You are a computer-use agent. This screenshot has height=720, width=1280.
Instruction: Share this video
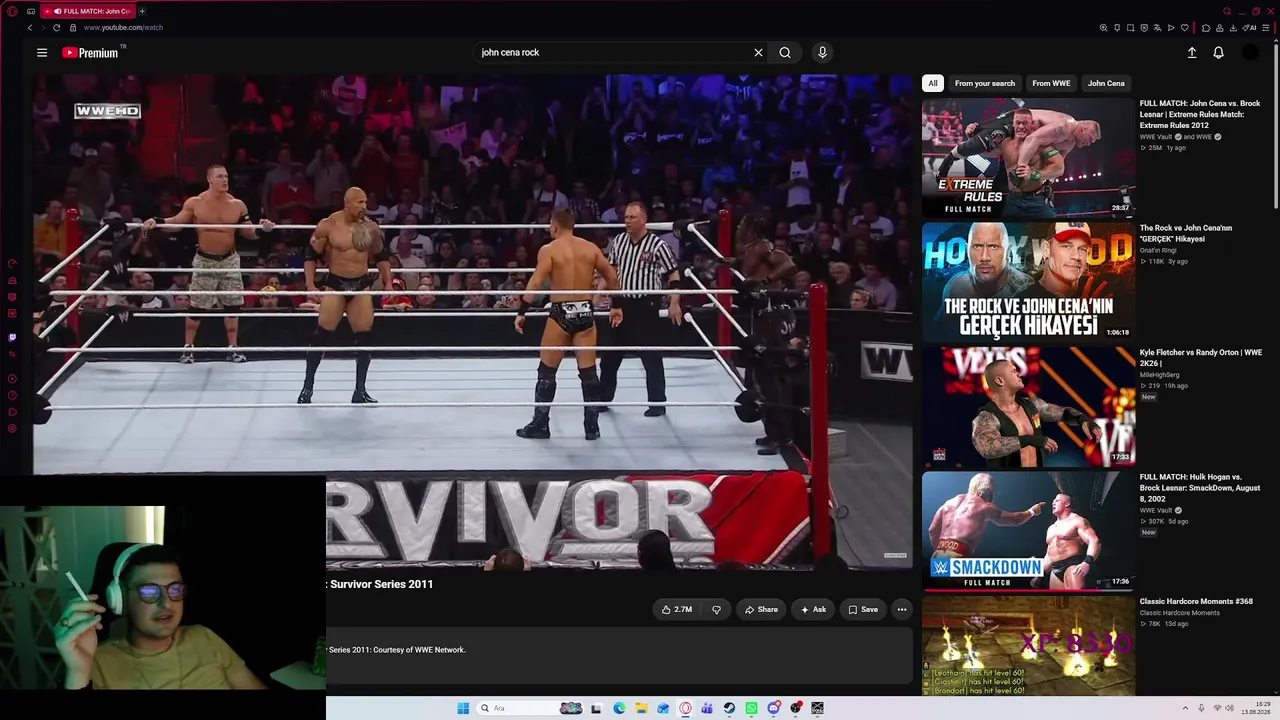coord(761,610)
